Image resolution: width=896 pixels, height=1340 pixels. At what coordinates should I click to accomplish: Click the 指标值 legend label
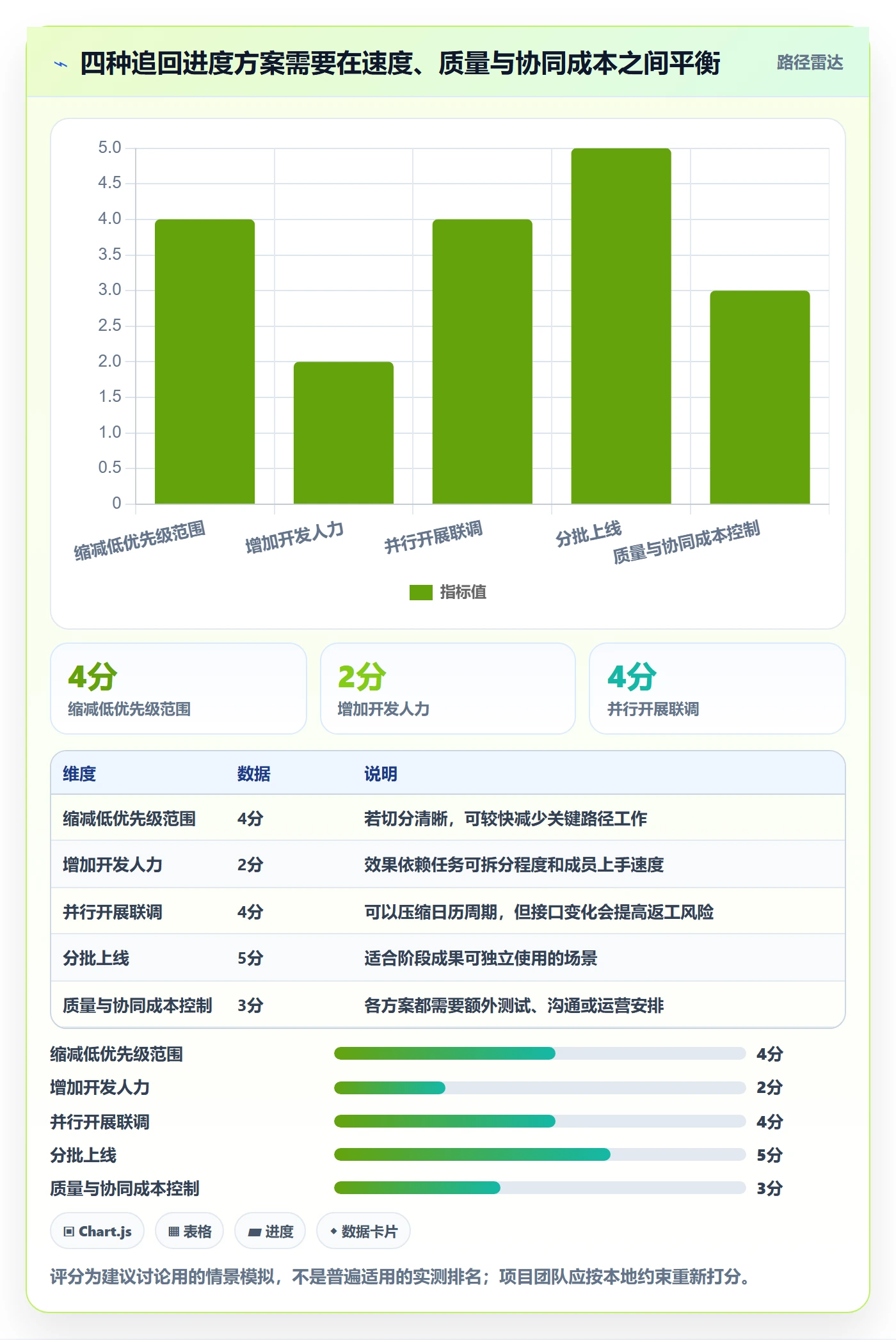pyautogui.click(x=463, y=593)
